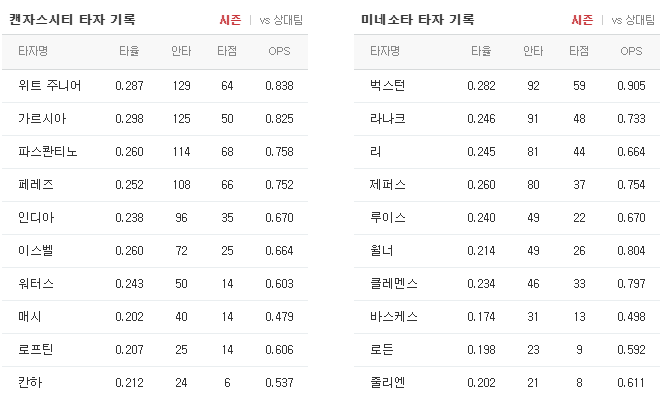Viewport: 663px width, 412px height.
Task: Open Minnesota batter 벅스턴
Action: pos(507,86)
